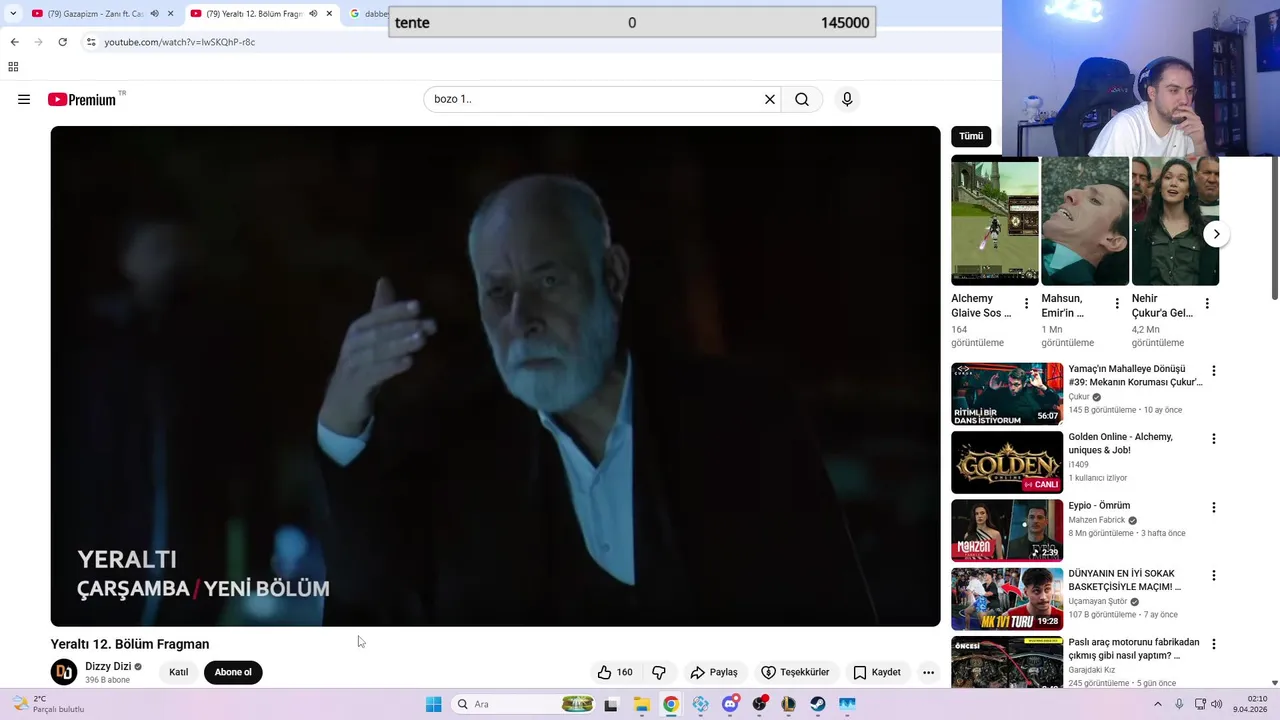Open Eypio - Ömrüm video thumbnail
Viewport: 1280px width, 720px height.
pyautogui.click(x=1007, y=531)
